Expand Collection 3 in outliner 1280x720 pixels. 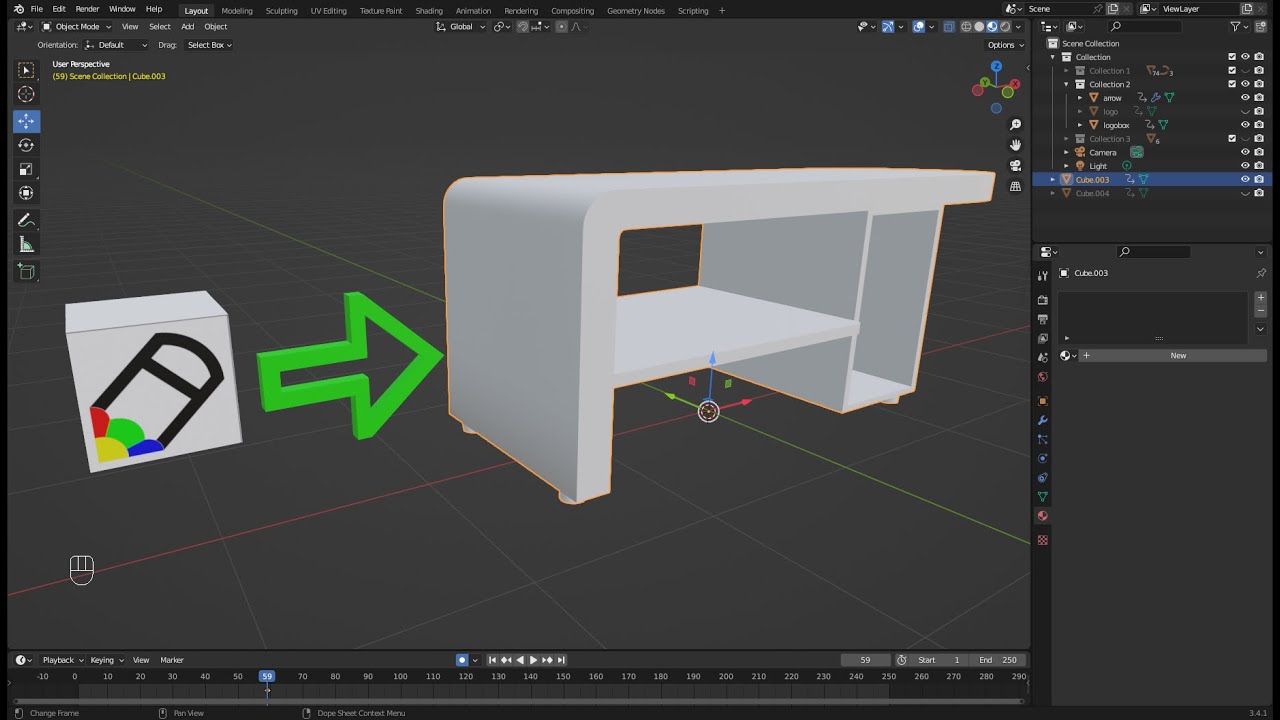1066,139
